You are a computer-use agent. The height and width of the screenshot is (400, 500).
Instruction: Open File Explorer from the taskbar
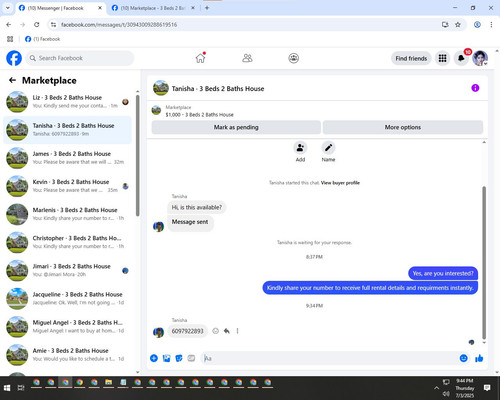108,383
